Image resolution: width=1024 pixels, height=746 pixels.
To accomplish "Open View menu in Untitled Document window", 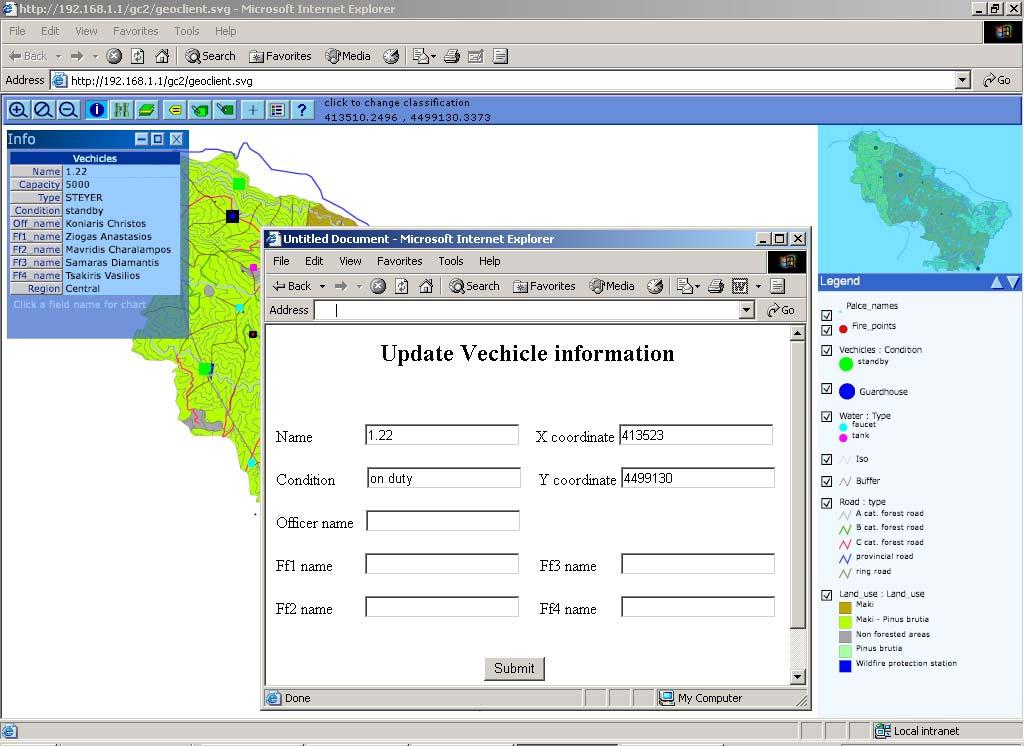I will [350, 261].
